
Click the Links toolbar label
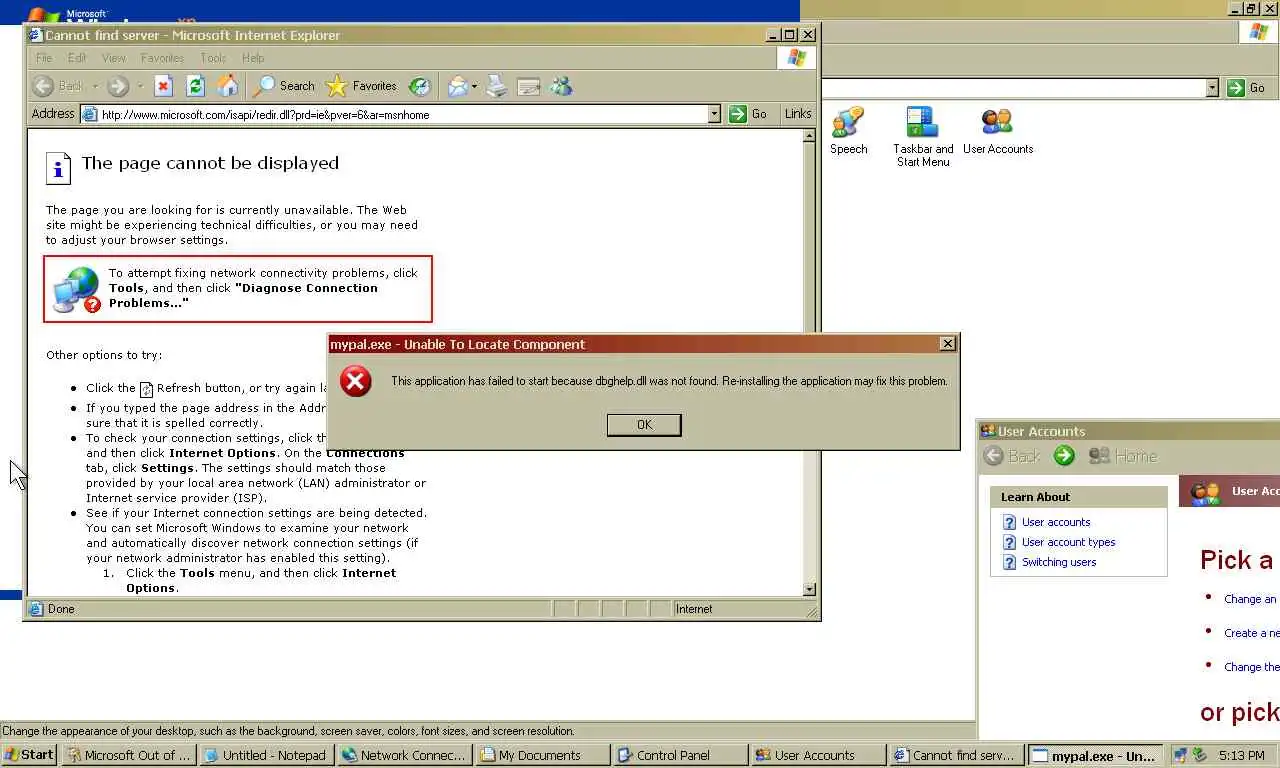click(798, 114)
